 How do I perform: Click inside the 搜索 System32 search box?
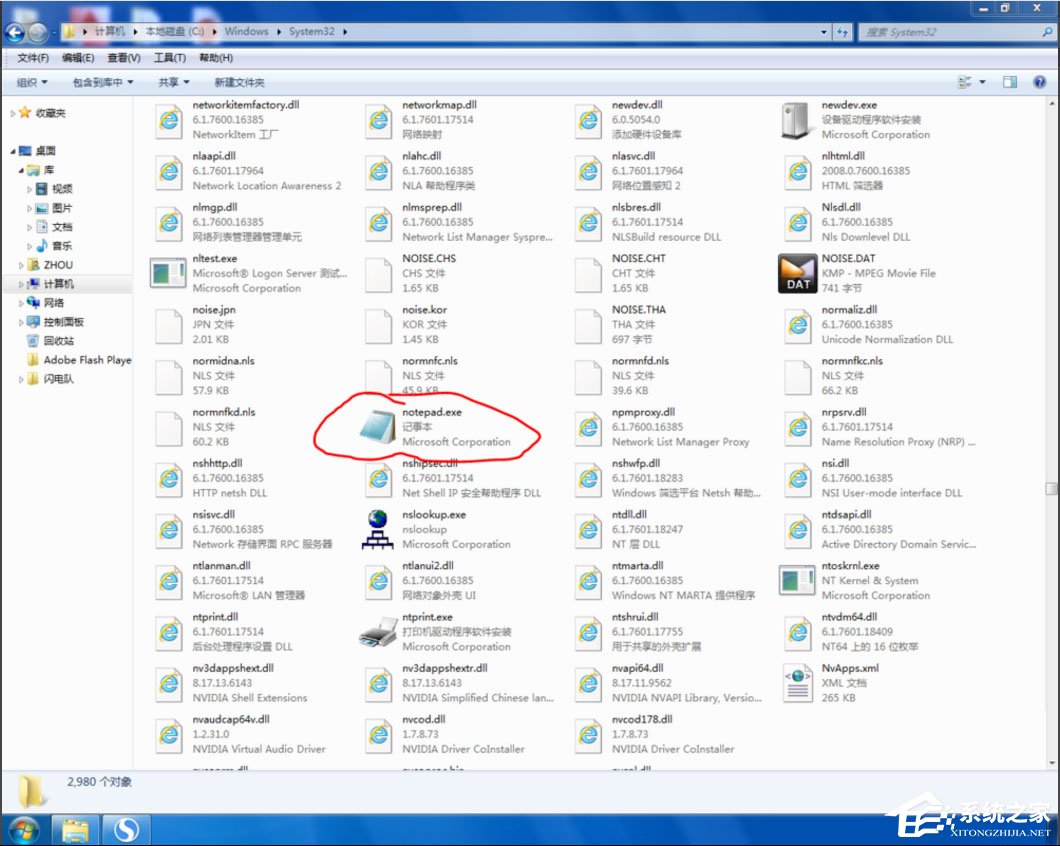(950, 31)
